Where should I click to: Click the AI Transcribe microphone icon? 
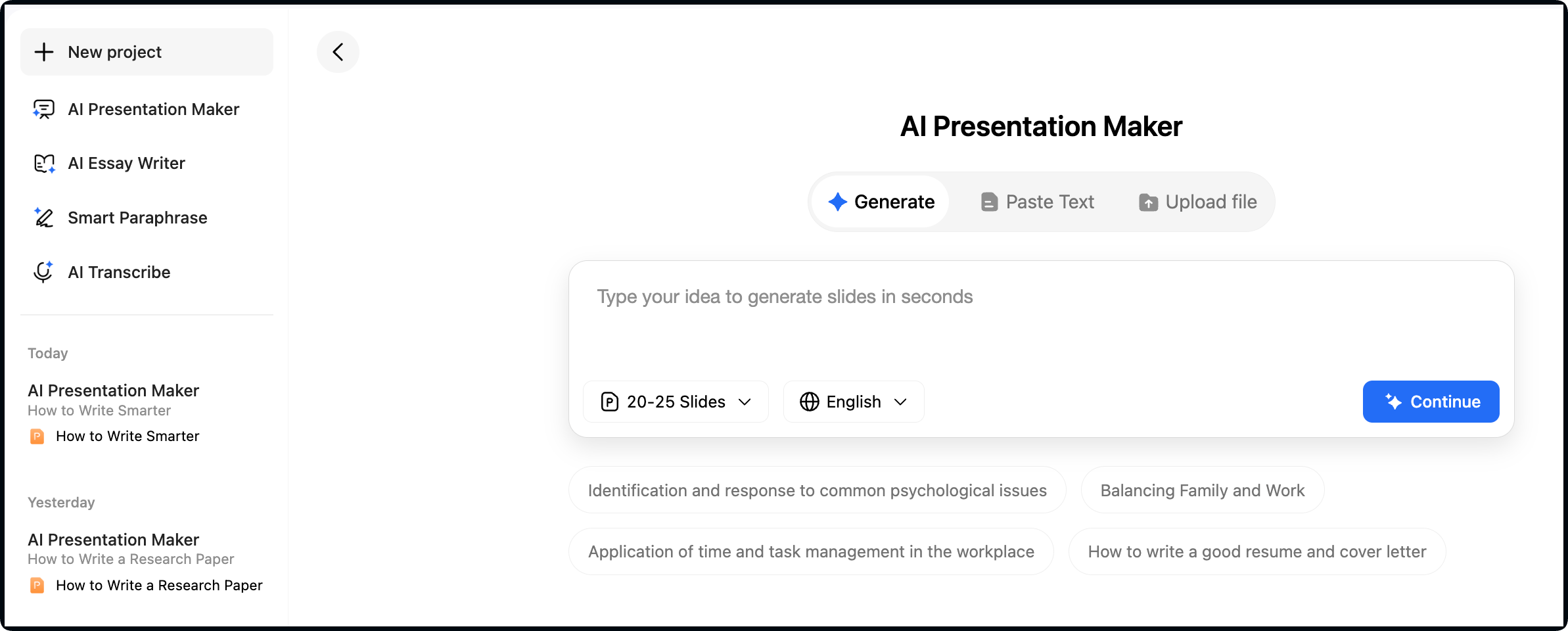click(44, 272)
